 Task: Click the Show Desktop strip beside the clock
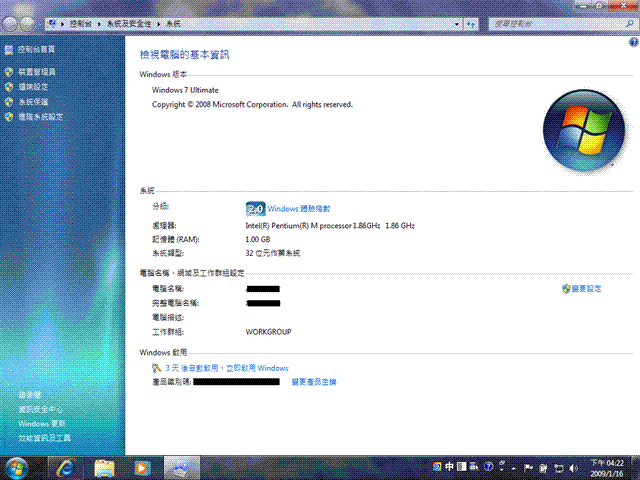(635, 468)
